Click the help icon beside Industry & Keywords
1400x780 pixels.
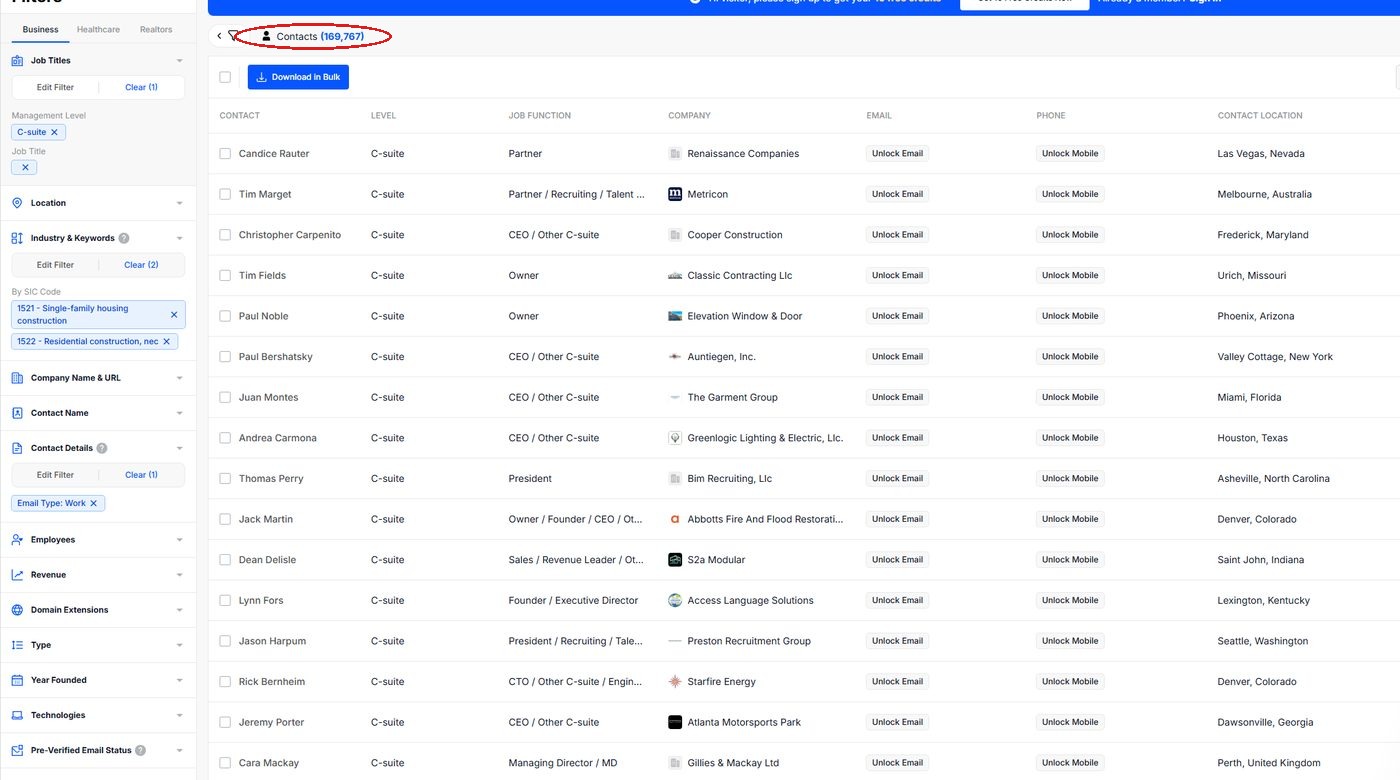(x=124, y=238)
